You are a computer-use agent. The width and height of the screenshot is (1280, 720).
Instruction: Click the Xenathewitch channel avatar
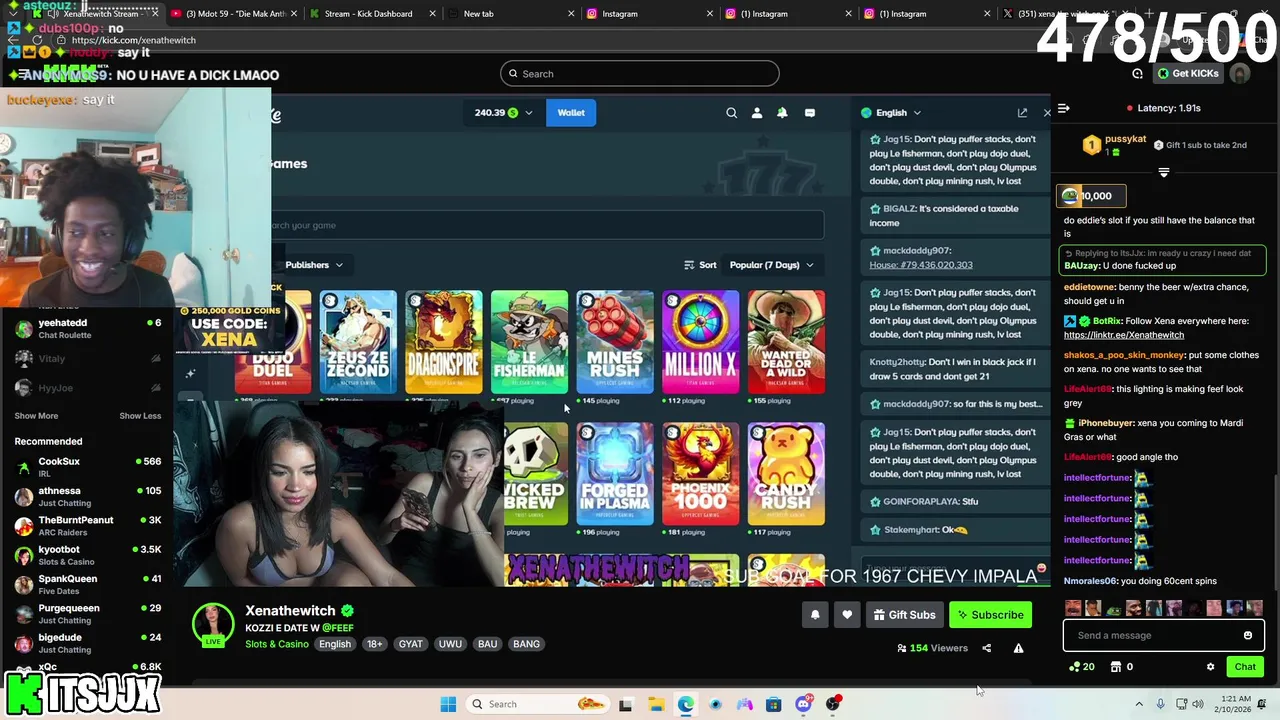[213, 625]
